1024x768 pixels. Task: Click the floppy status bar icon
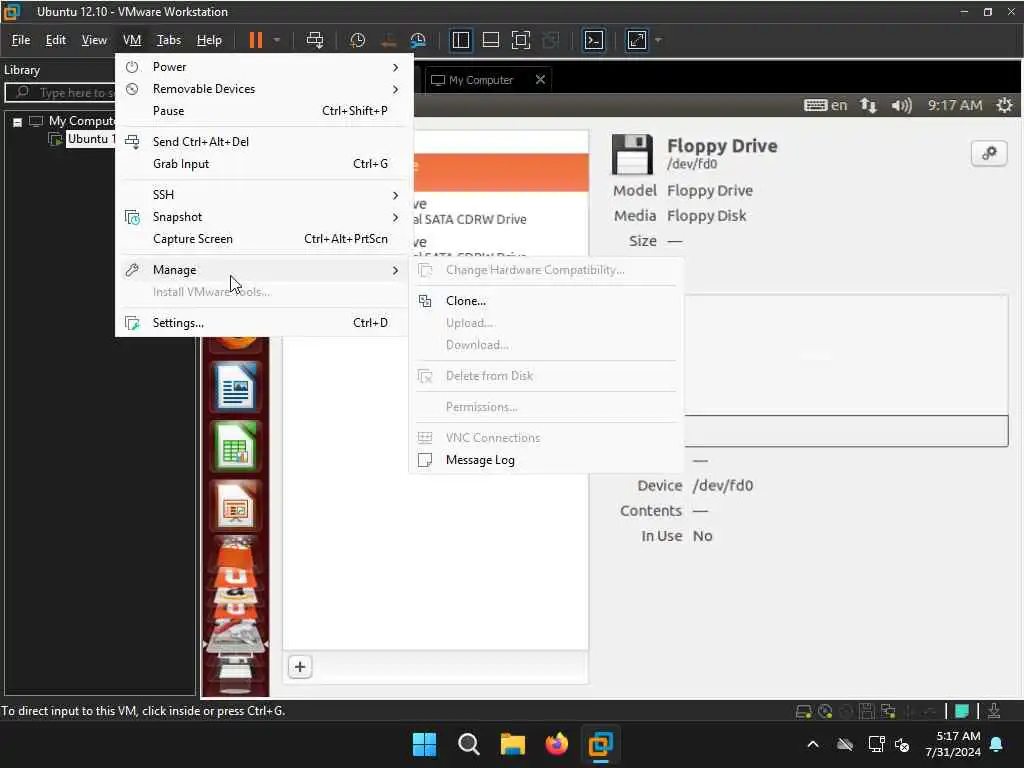867,711
